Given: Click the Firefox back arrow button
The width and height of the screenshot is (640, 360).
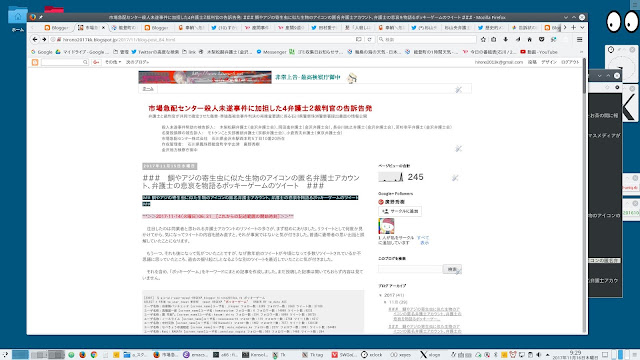Looking at the screenshot, I should [35, 40].
